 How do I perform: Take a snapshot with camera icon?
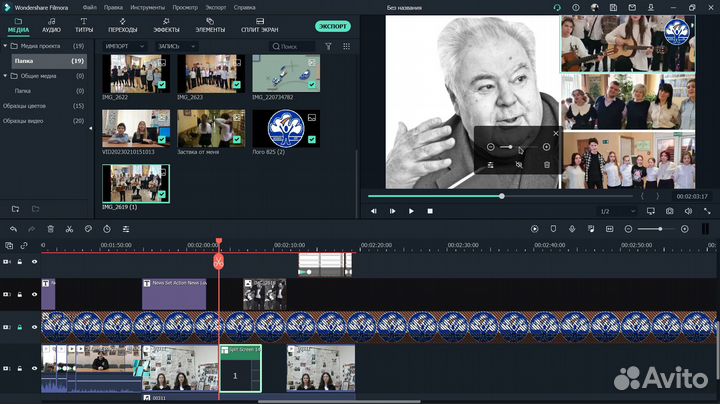(x=669, y=211)
